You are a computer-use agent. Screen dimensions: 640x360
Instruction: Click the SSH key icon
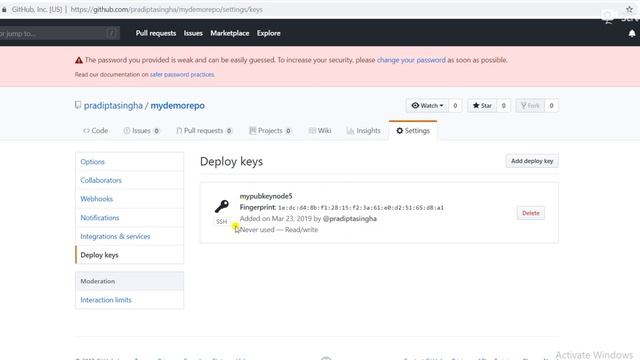(222, 206)
